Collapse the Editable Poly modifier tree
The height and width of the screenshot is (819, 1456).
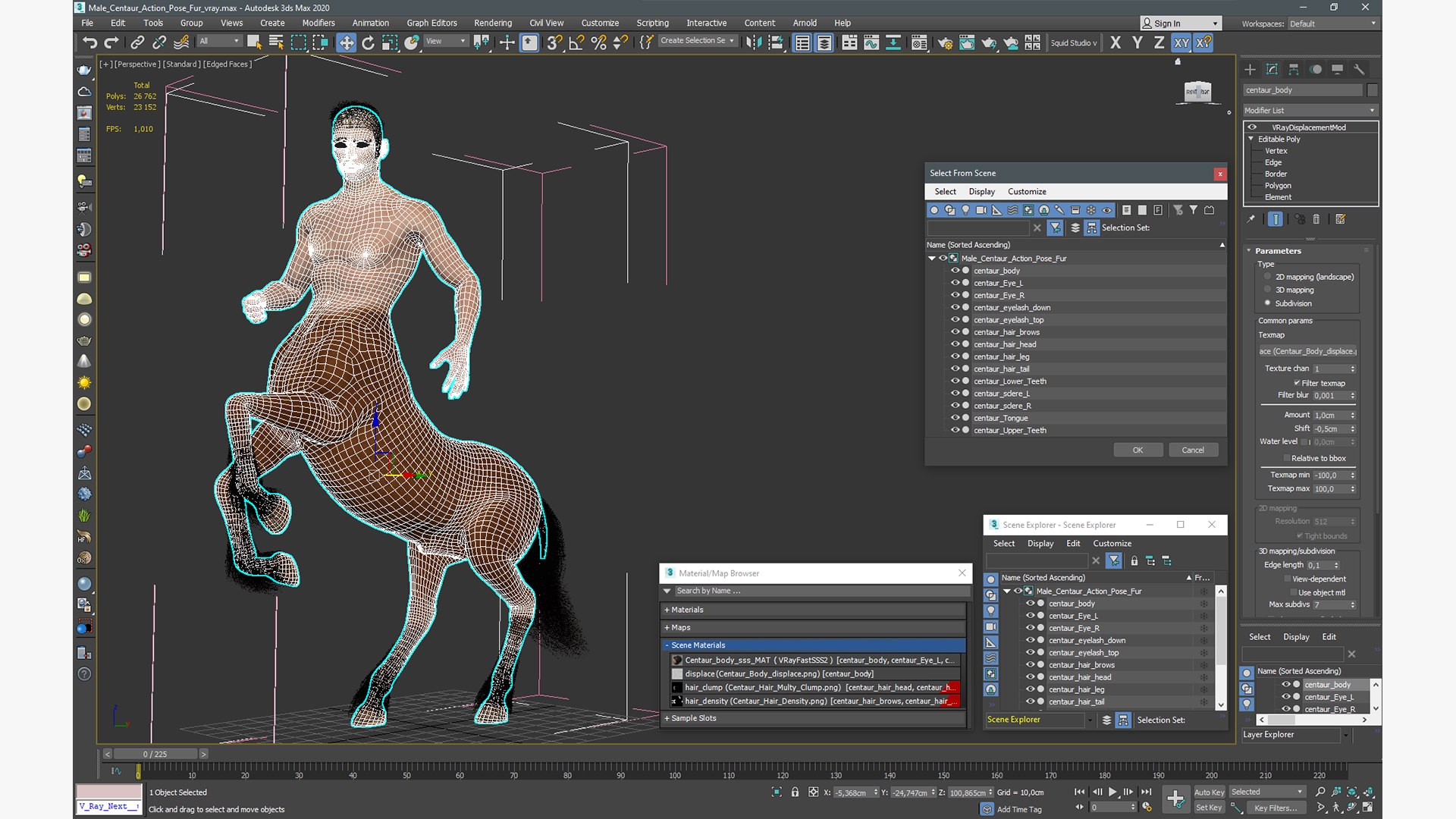1251,139
